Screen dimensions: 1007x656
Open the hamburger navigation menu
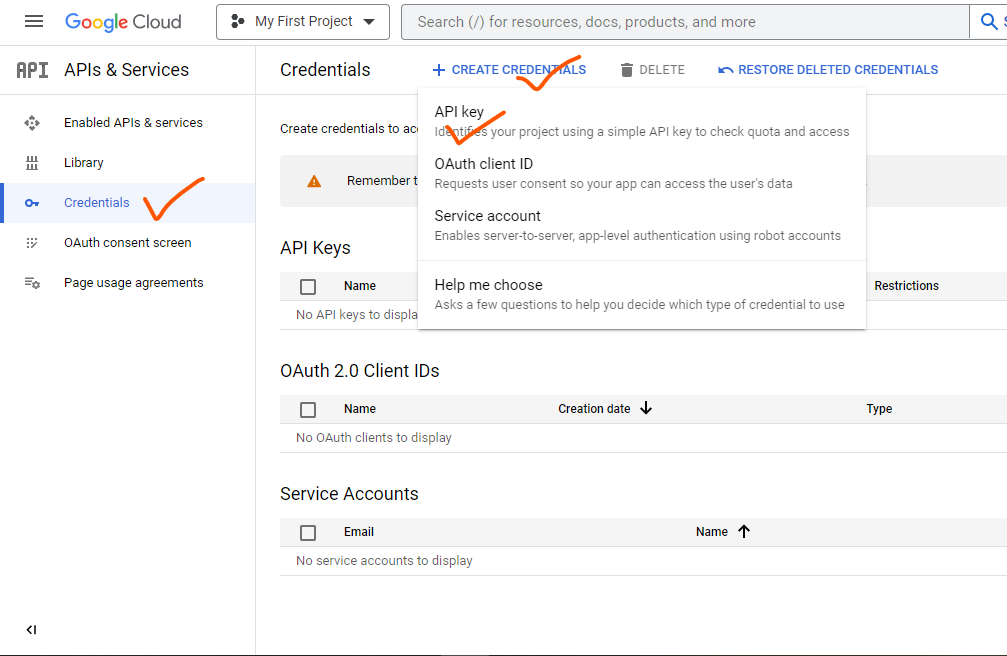tap(34, 22)
